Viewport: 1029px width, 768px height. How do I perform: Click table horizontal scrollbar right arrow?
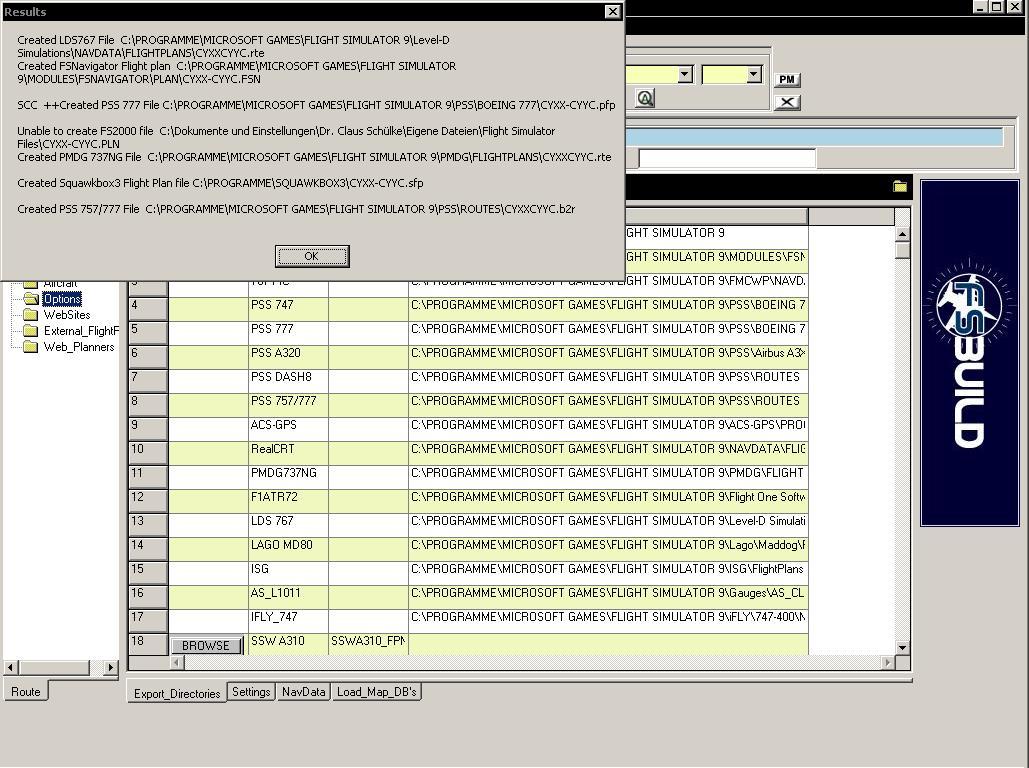pyautogui.click(x=887, y=663)
